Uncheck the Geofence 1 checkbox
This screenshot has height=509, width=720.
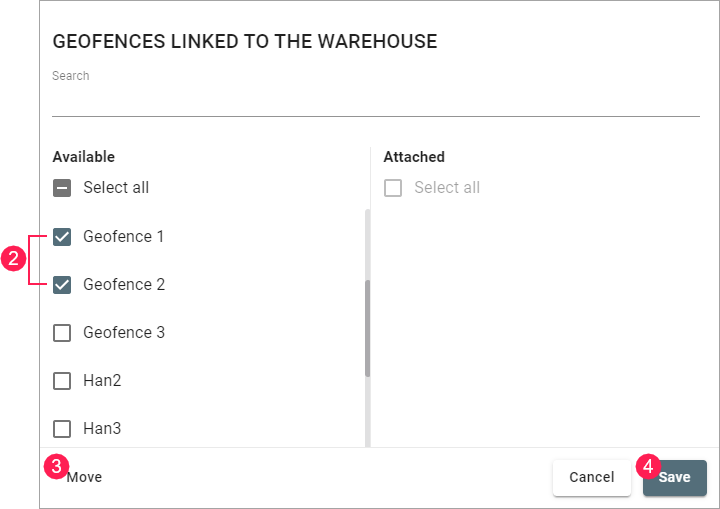tap(62, 237)
